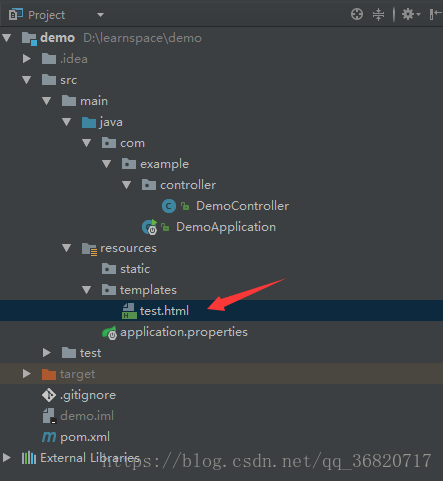The width and height of the screenshot is (443, 481).
Task: Click the controller package icon
Action: (149, 185)
